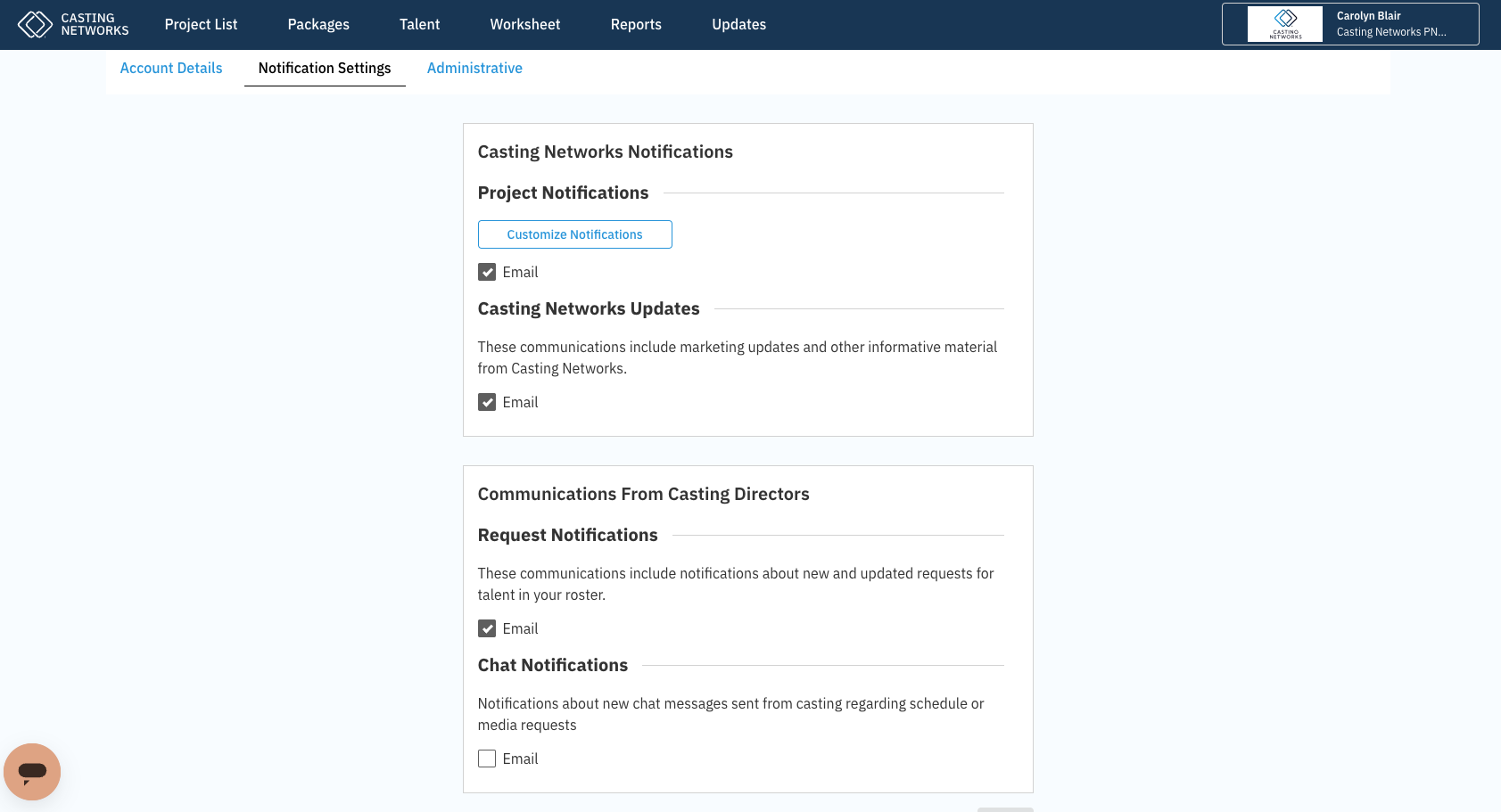
Task: Click the Customize Notifications button
Action: pyautogui.click(x=575, y=234)
